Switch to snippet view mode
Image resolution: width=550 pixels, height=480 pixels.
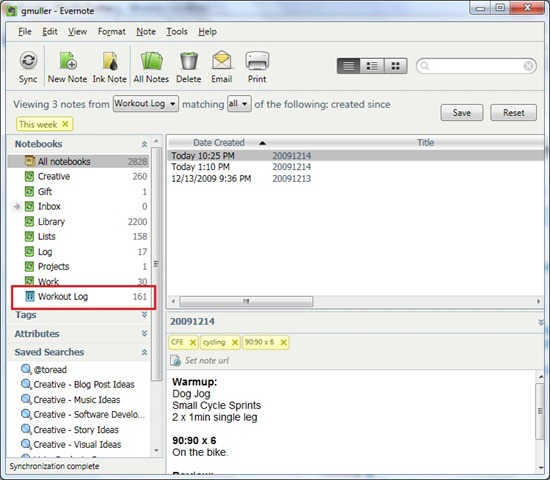372,66
